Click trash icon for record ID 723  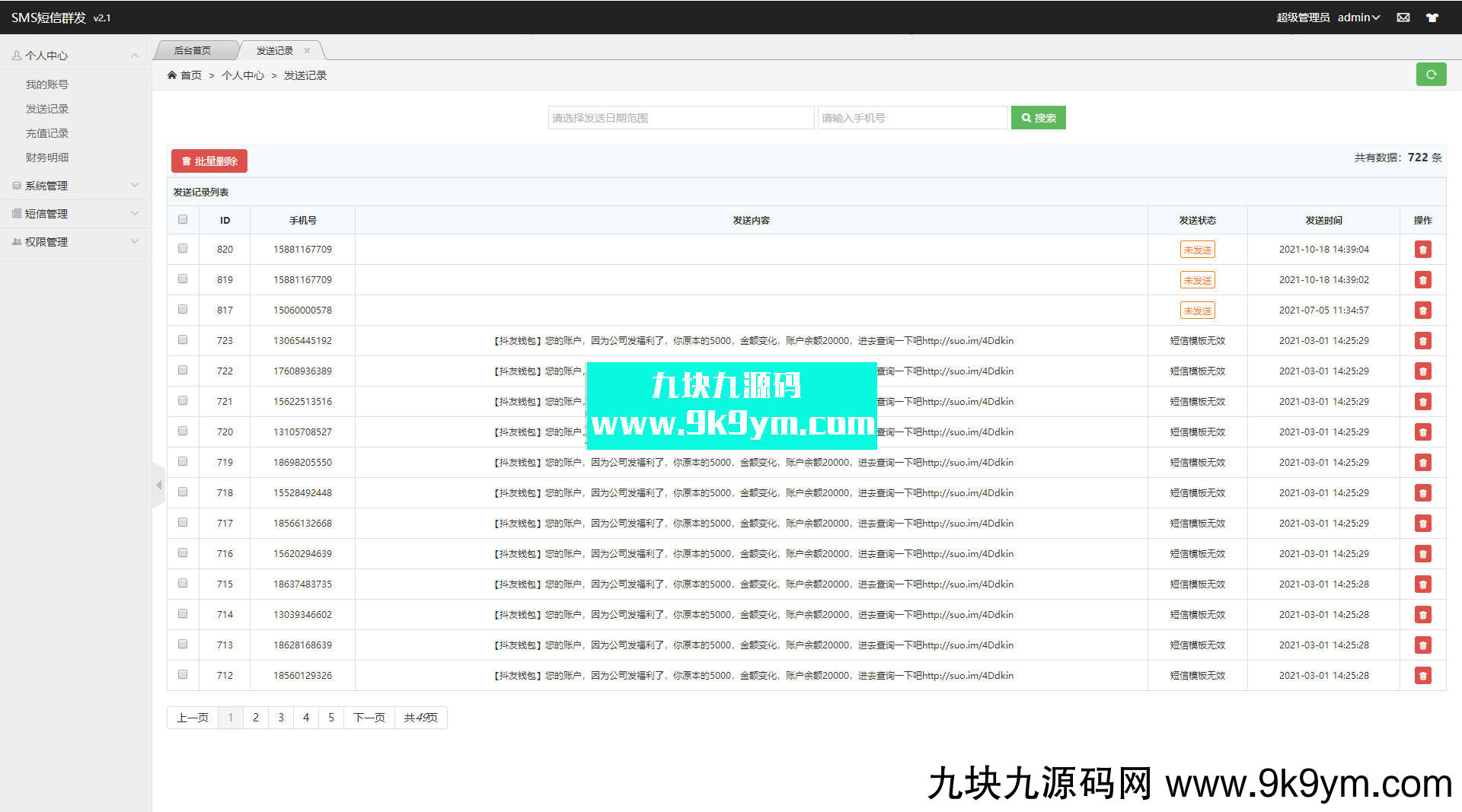pyautogui.click(x=1422, y=341)
